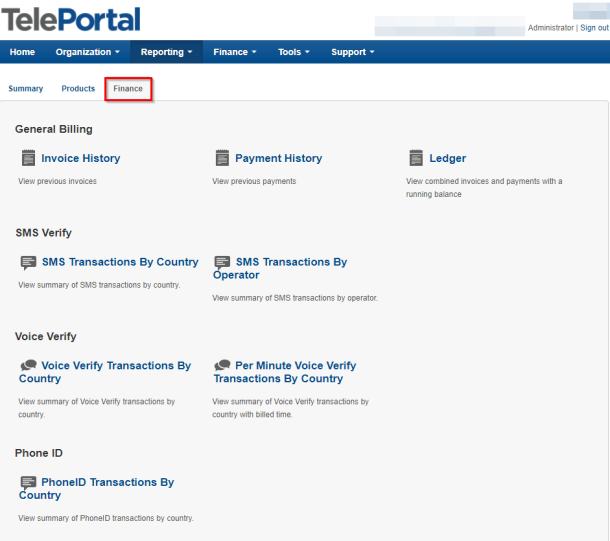The height and width of the screenshot is (541, 610).
Task: Expand the Organization dropdown menu
Action: (88, 52)
